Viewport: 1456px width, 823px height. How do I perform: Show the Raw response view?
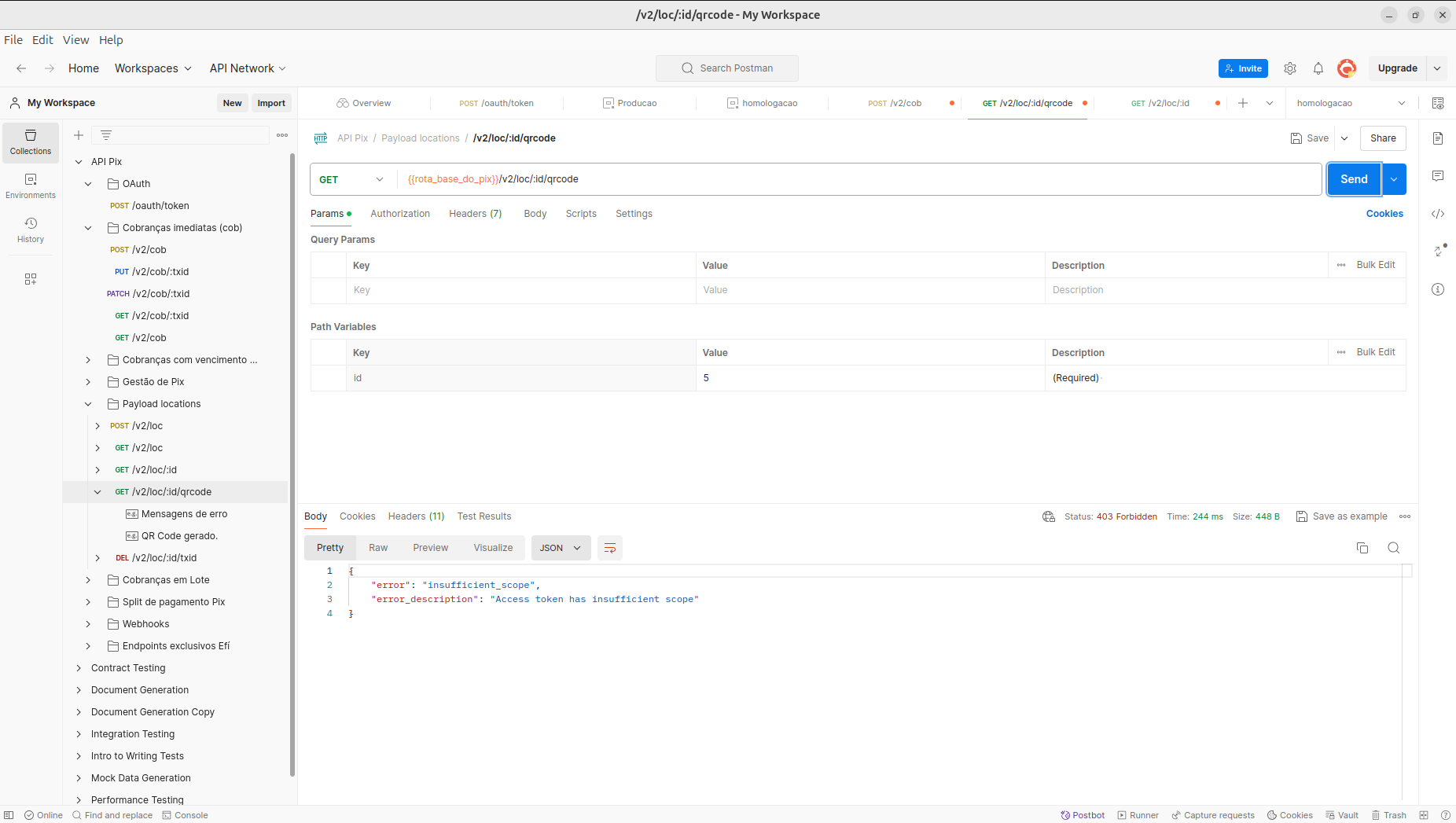[x=378, y=548]
